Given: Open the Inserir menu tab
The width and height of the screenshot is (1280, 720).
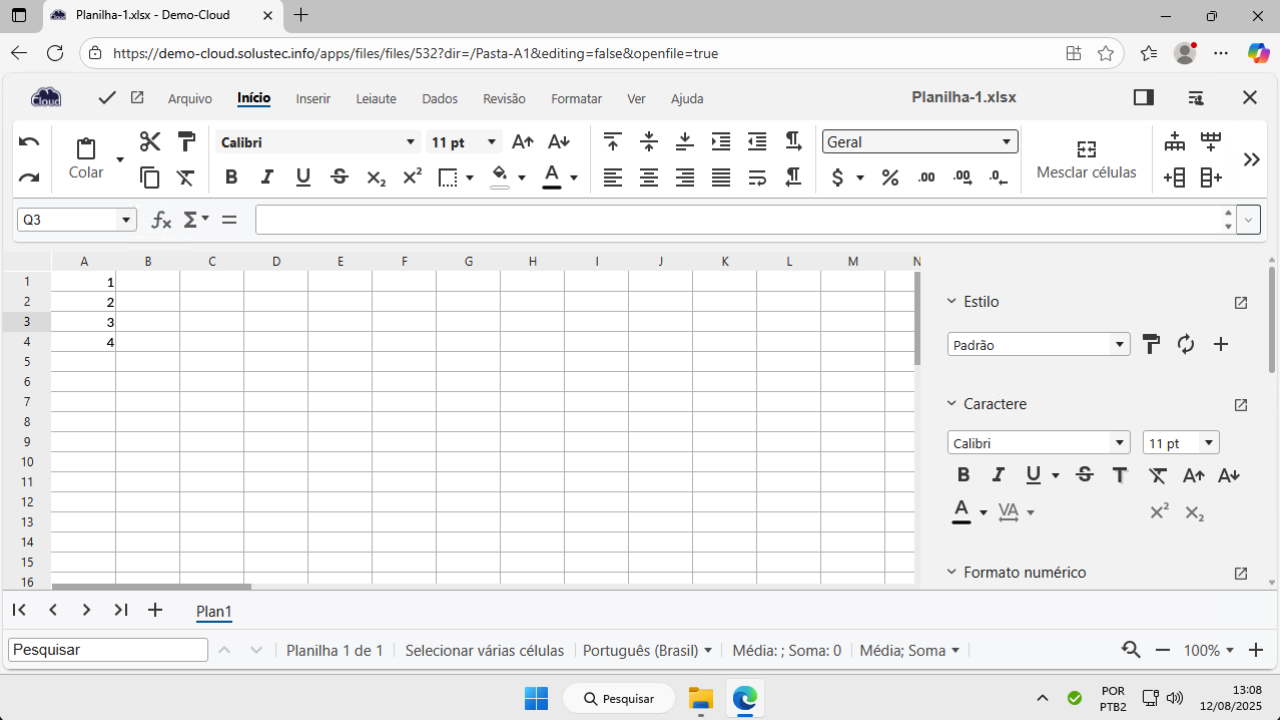Looking at the screenshot, I should (x=313, y=99).
